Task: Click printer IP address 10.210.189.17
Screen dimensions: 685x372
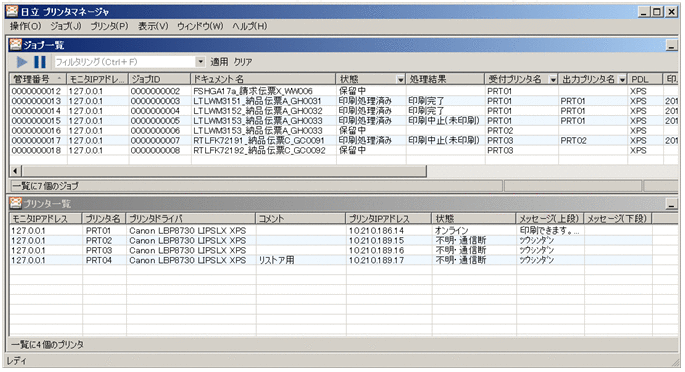Action: (376, 260)
